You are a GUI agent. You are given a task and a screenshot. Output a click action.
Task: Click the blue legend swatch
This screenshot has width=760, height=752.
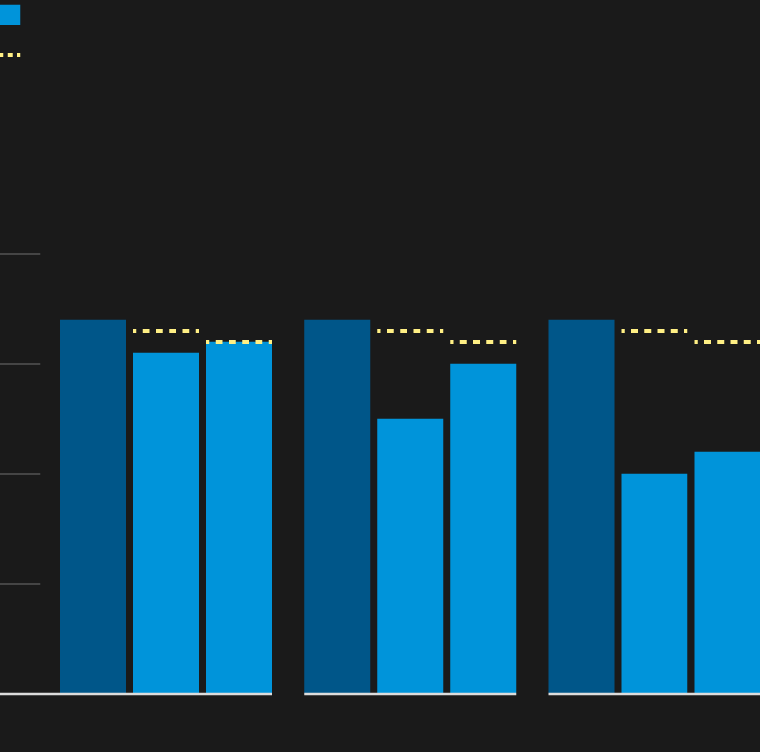pos(9,15)
